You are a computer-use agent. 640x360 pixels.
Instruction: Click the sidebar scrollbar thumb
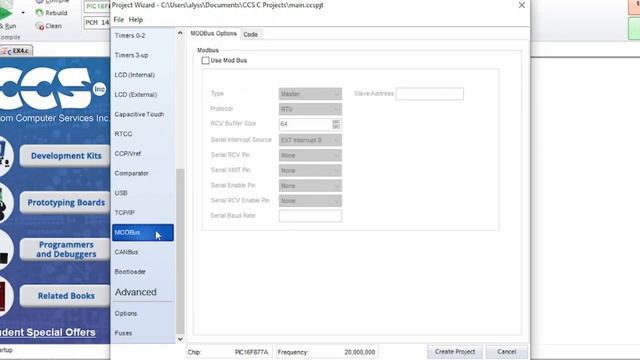(180, 251)
